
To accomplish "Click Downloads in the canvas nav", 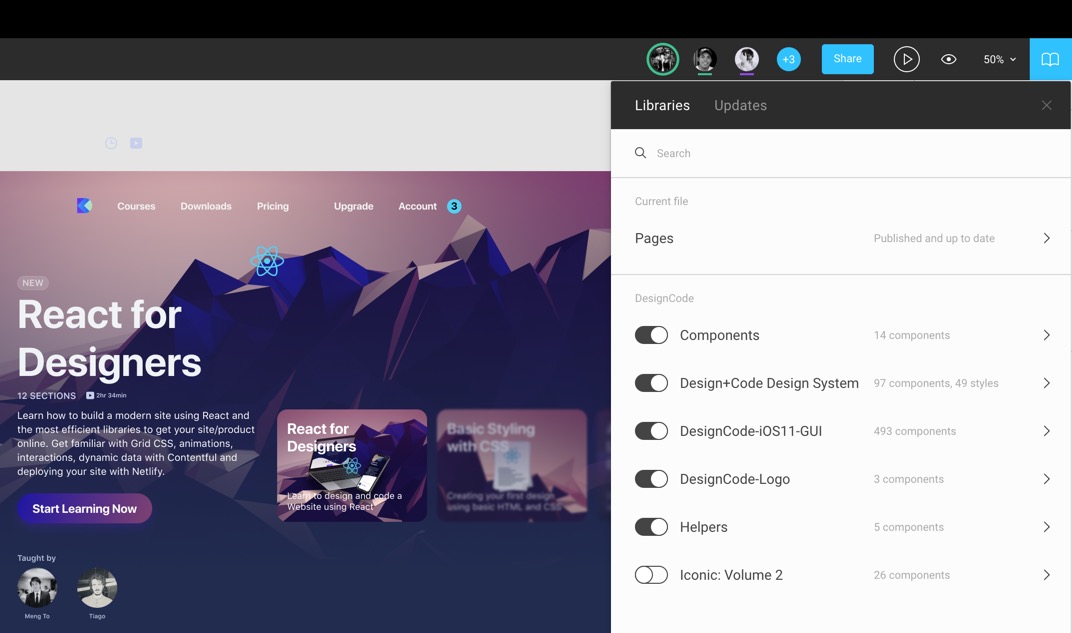I will tap(206, 206).
